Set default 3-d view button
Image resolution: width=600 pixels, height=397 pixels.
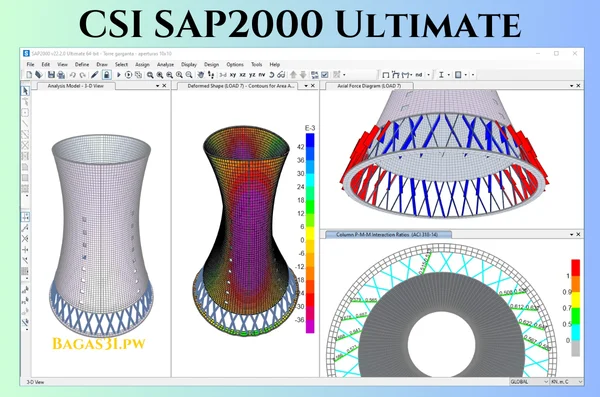point(223,75)
